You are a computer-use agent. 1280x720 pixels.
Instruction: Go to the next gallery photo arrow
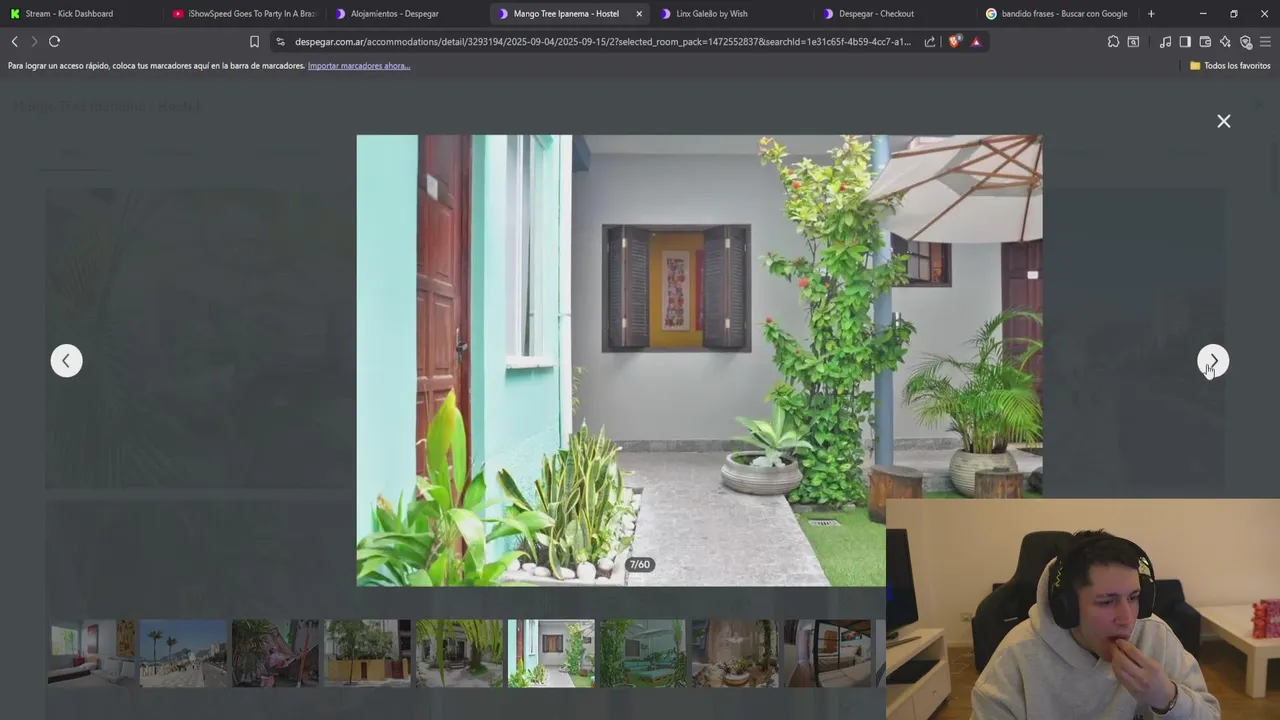click(x=1213, y=361)
